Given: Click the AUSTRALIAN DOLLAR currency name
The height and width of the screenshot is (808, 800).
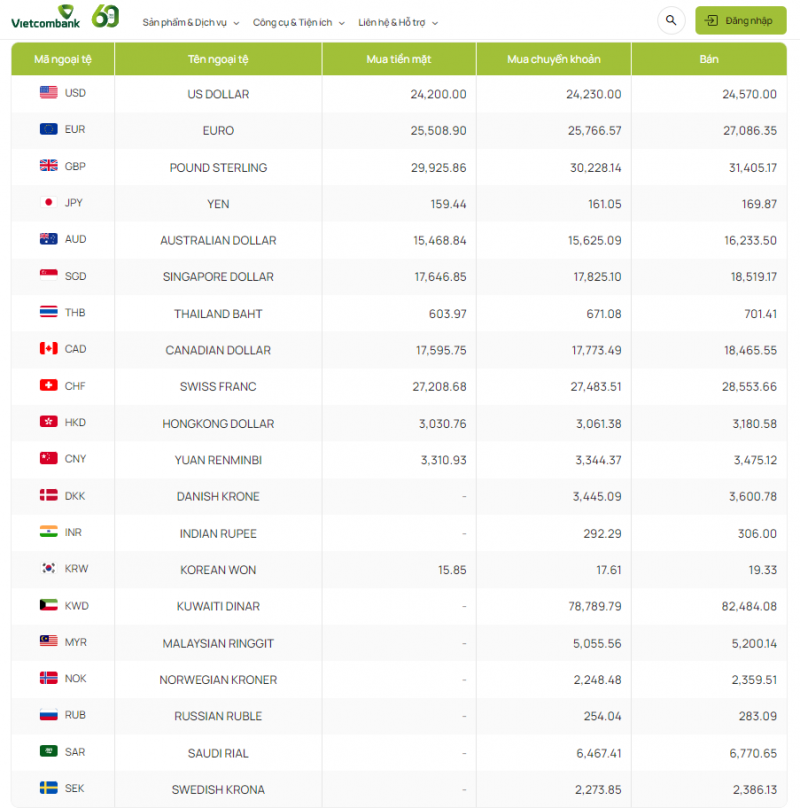Looking at the screenshot, I should click(218, 240).
